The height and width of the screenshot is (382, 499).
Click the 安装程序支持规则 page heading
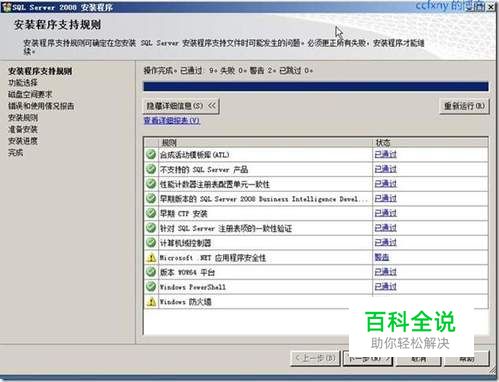[57, 25]
